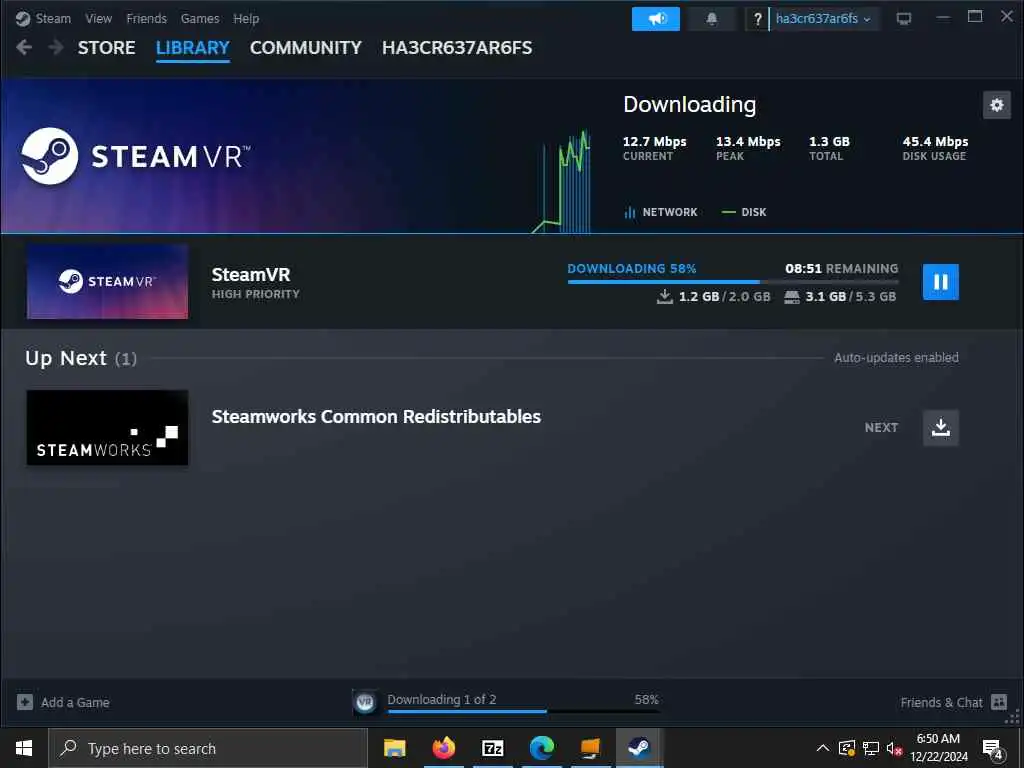Open the Steam menu
This screenshot has width=1024, height=768.
(53, 18)
